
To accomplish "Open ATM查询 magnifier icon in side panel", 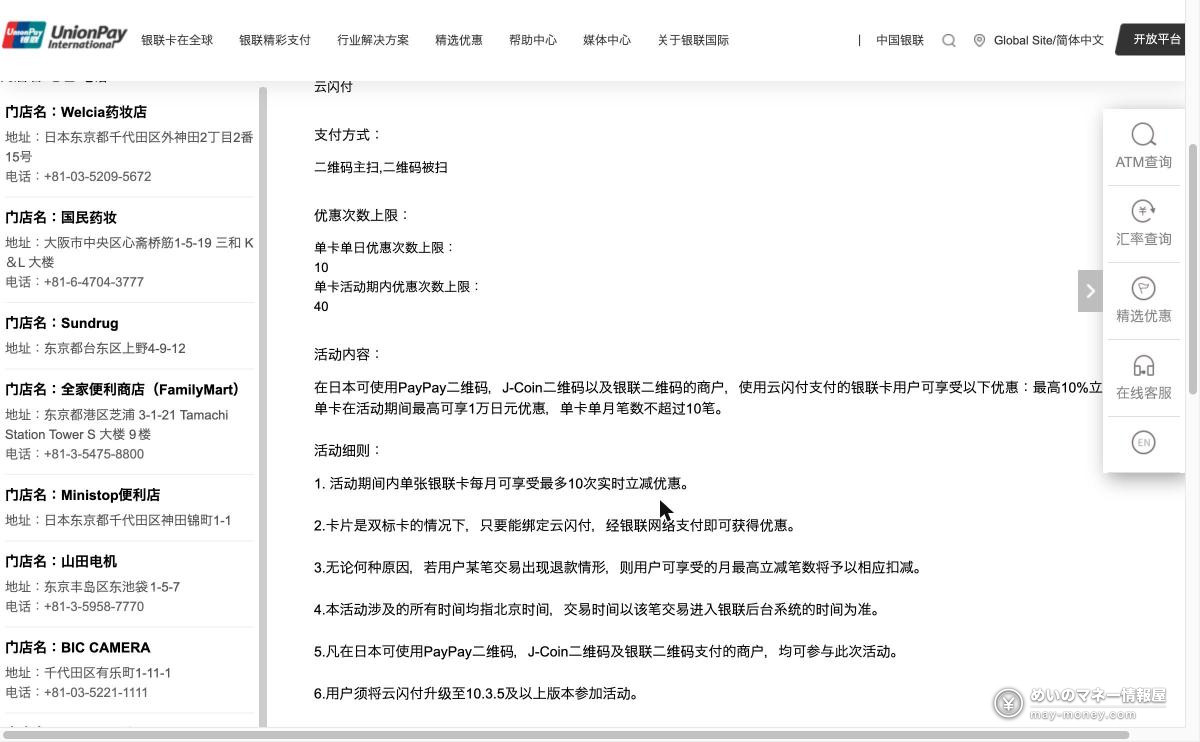I will [x=1143, y=134].
